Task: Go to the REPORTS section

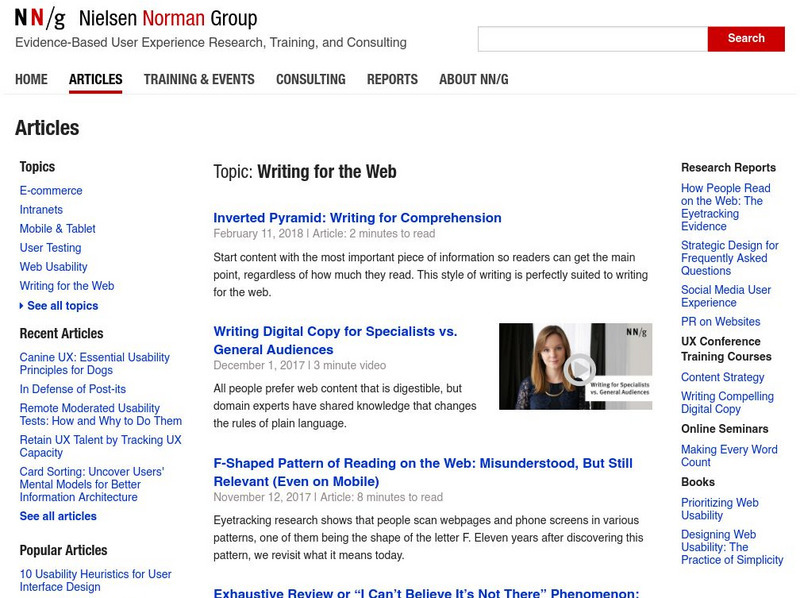Action: pyautogui.click(x=392, y=79)
